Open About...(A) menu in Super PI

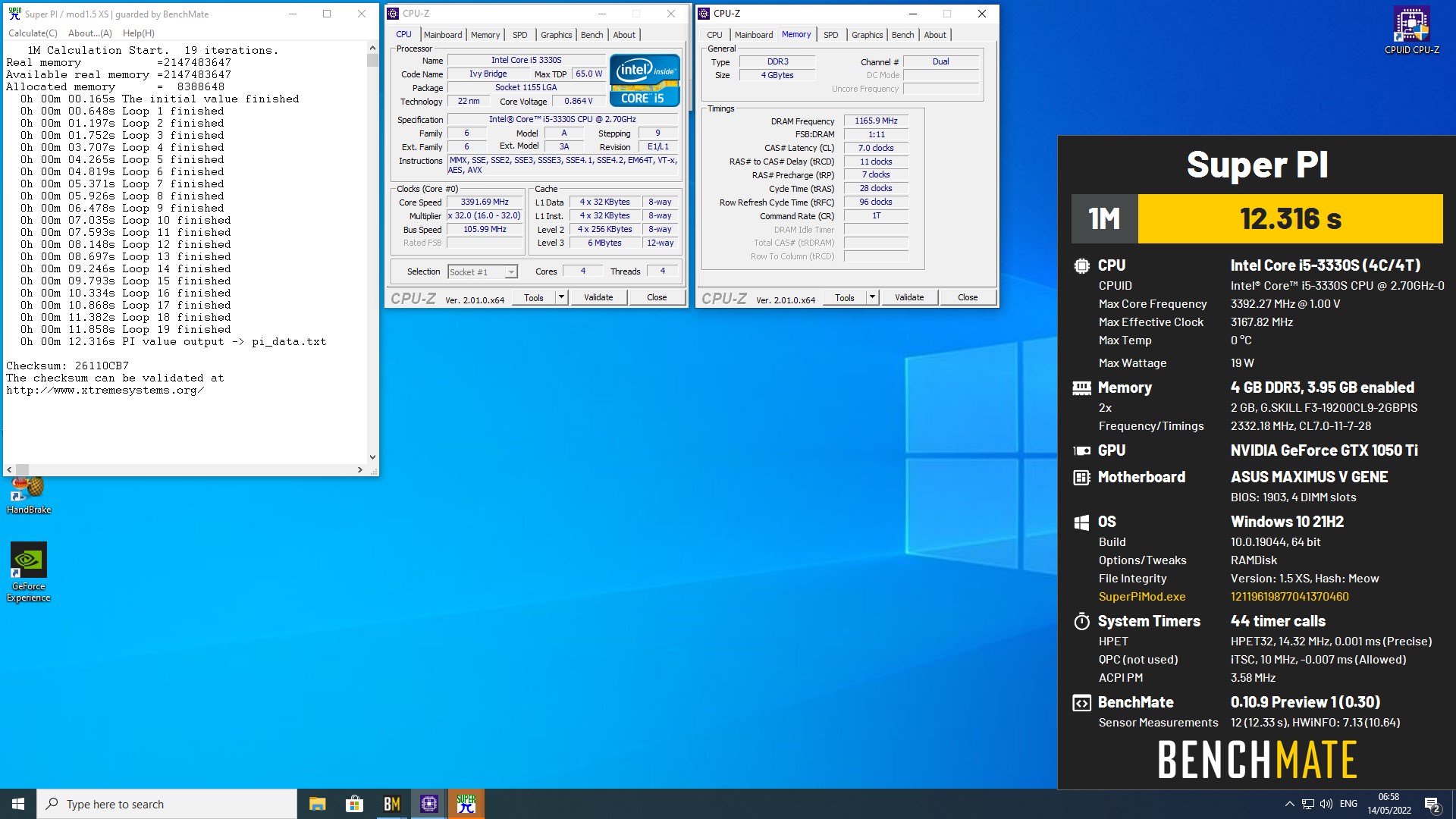pos(90,33)
